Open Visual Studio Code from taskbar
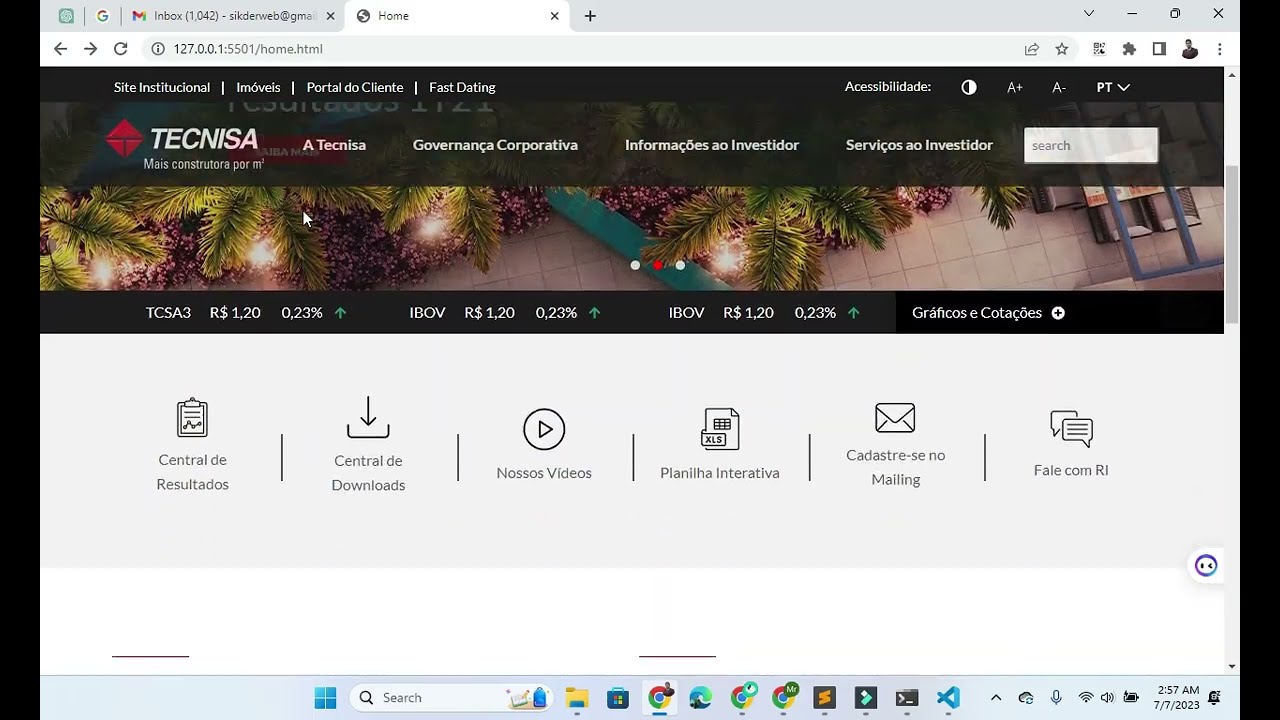Image resolution: width=1280 pixels, height=720 pixels. [x=948, y=698]
